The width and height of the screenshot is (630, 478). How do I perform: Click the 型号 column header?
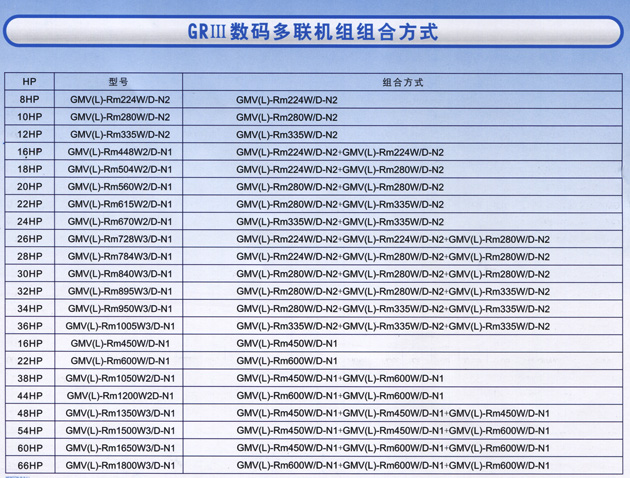(x=118, y=82)
